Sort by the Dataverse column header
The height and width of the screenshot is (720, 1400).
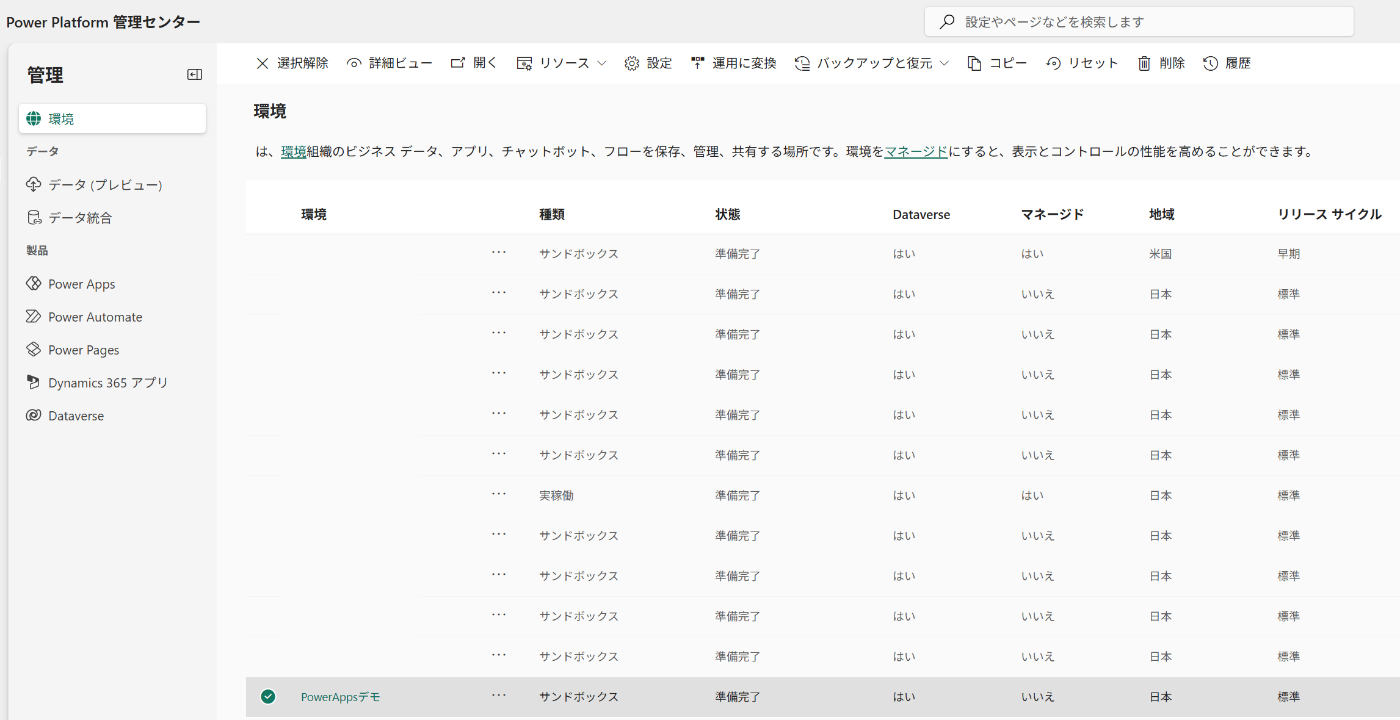click(922, 214)
